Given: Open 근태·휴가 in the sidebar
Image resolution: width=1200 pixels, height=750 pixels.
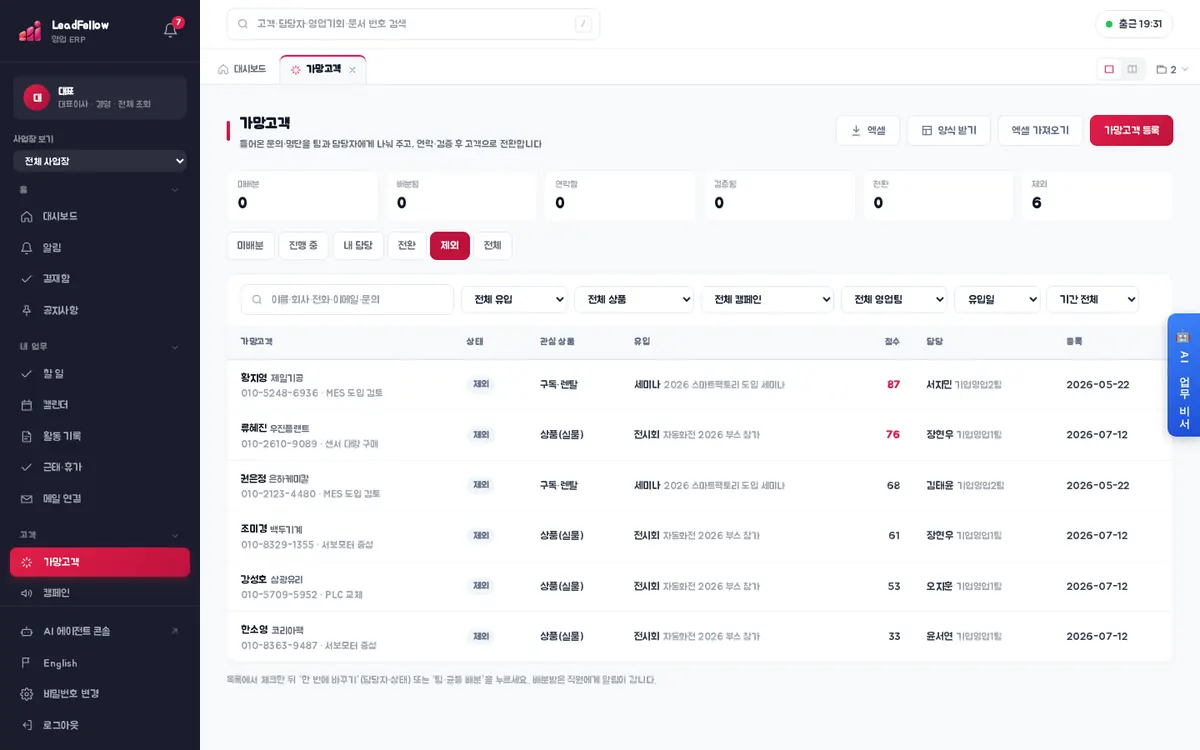Looking at the screenshot, I should pos(100,467).
